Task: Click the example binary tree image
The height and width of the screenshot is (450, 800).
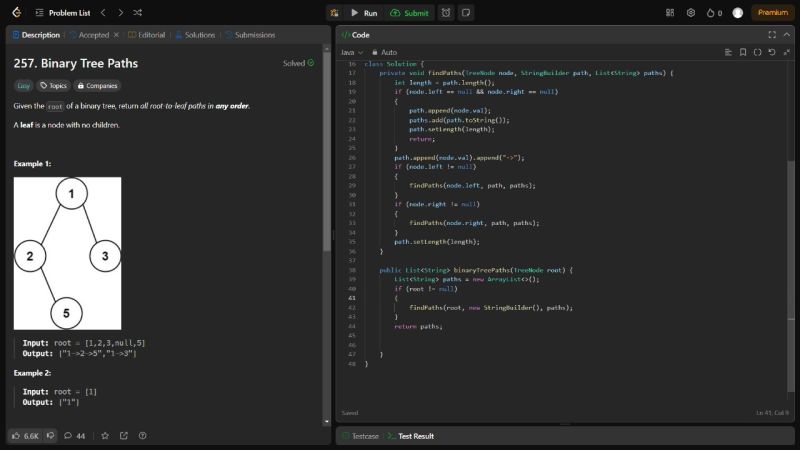Action: click(x=67, y=253)
